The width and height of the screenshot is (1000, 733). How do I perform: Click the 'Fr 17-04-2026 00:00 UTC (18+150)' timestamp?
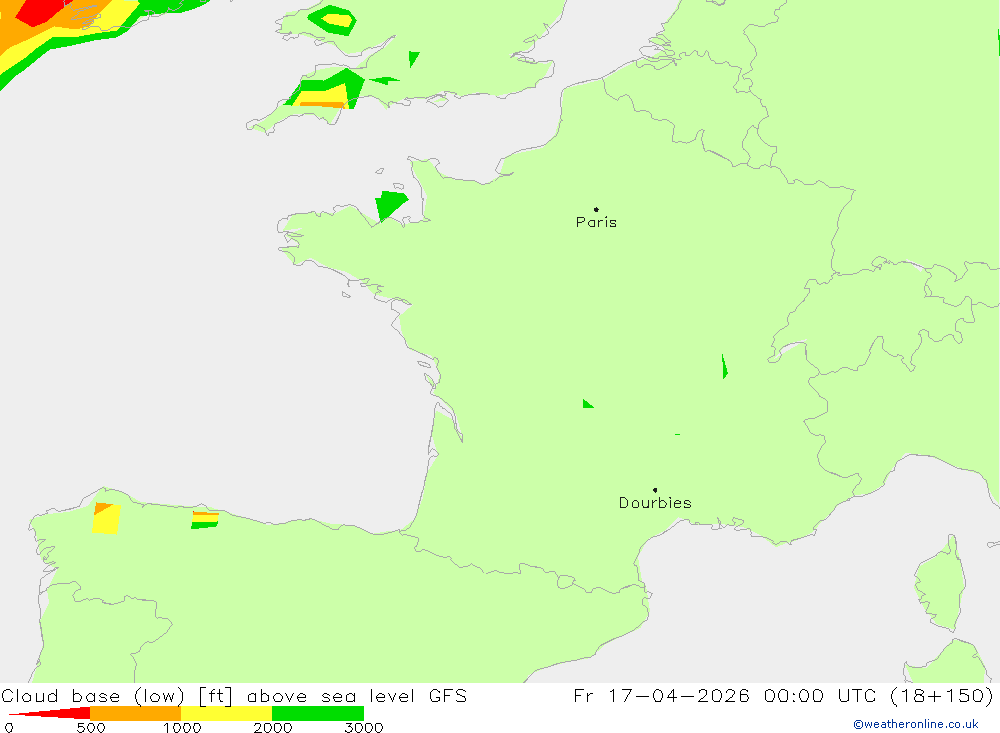[783, 695]
